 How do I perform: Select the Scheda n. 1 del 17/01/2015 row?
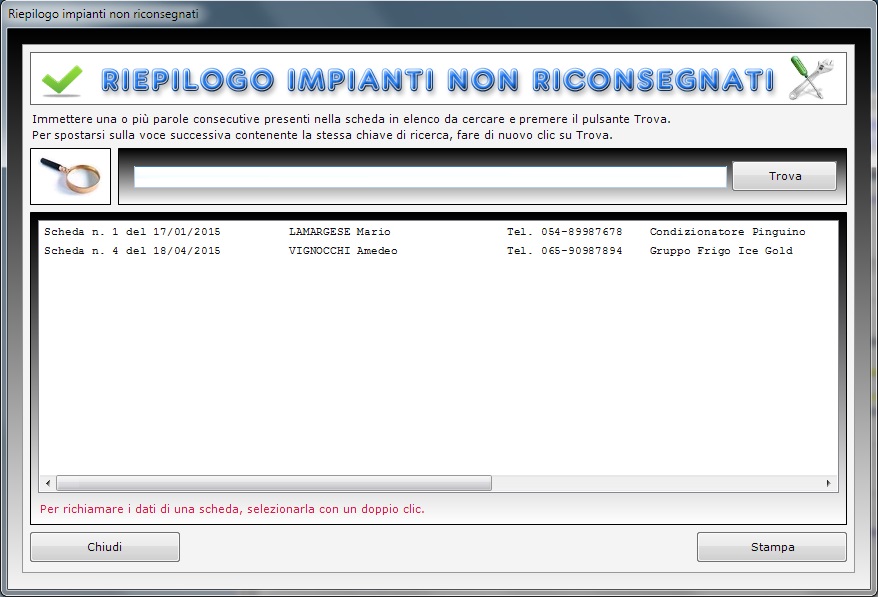pos(438,232)
